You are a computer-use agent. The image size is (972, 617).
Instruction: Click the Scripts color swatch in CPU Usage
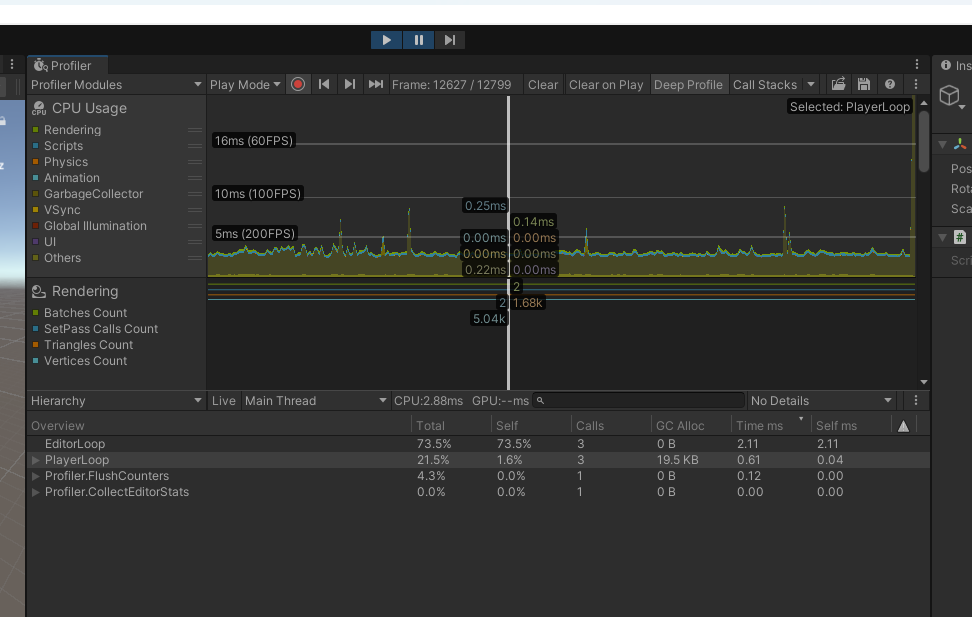click(37, 145)
